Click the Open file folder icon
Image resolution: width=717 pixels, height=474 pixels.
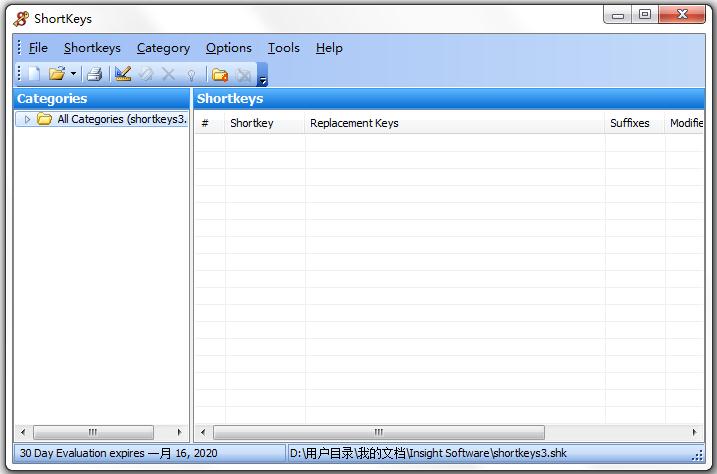57,74
